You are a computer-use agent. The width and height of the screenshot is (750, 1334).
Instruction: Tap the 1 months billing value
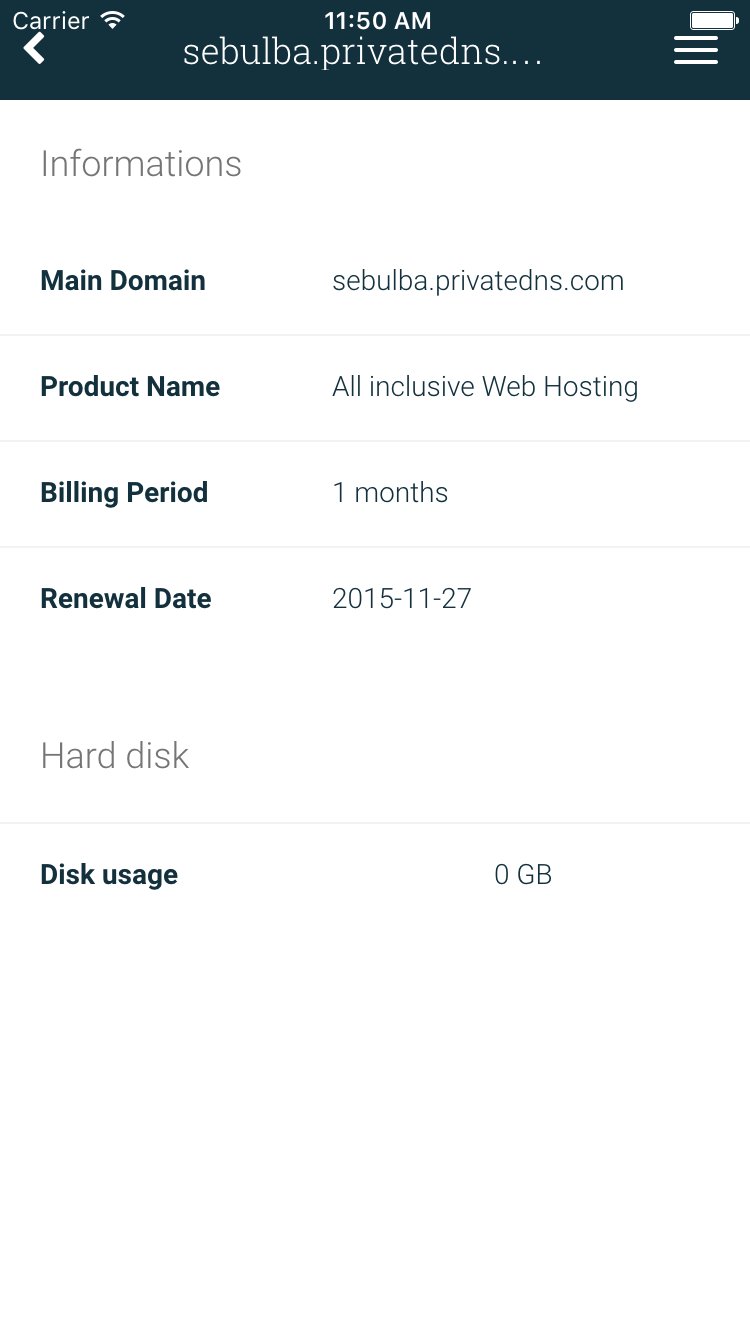click(x=390, y=493)
